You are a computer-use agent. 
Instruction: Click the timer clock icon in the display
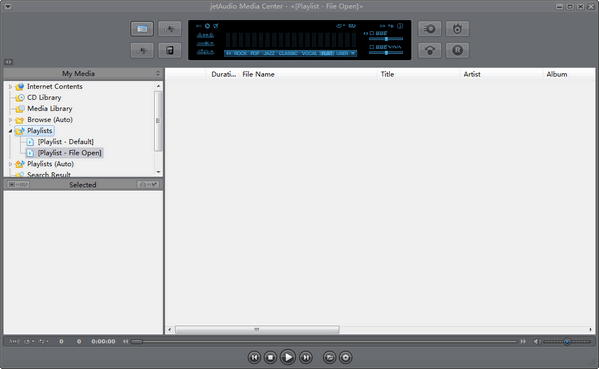(207, 26)
